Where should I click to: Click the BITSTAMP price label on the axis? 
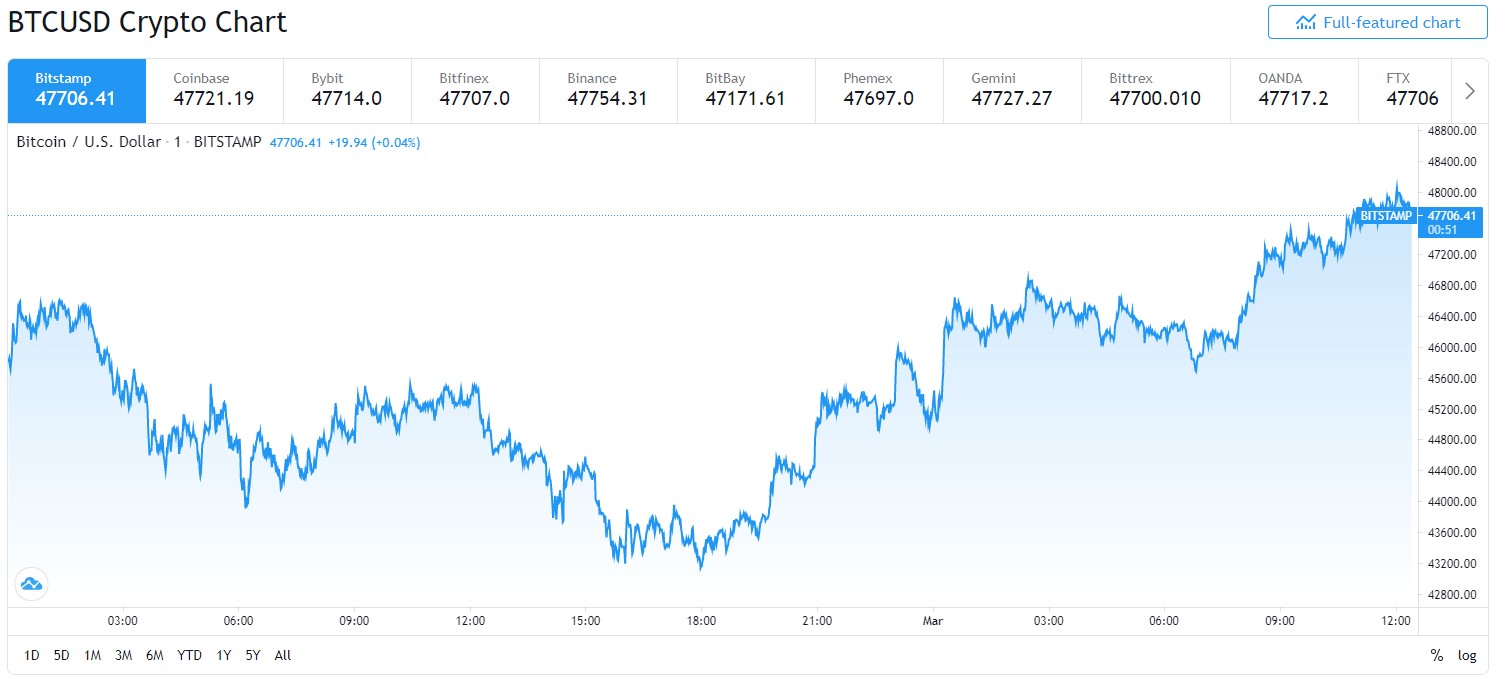1385,214
